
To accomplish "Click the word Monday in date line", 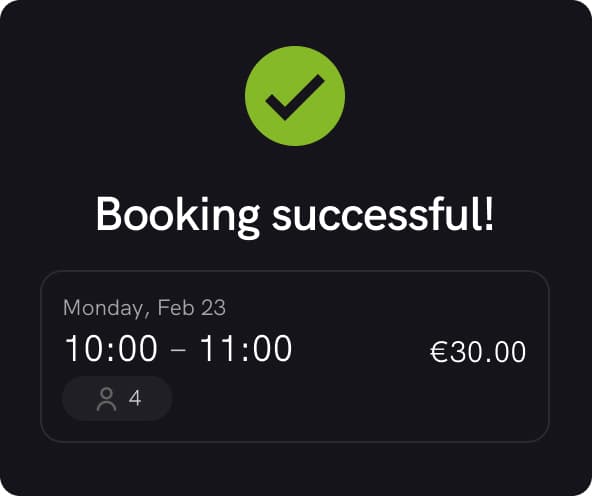I will coord(102,308).
